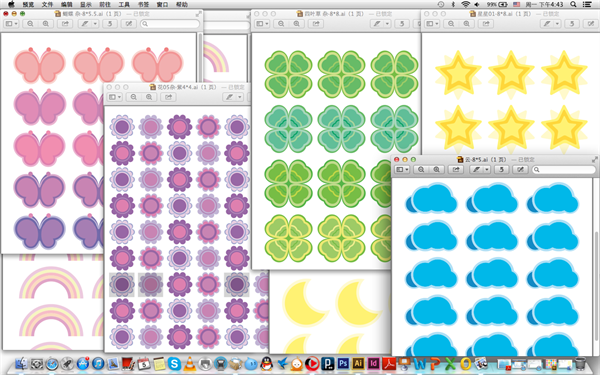Screen dimensions: 600x375
Task: Click the search field in butterfly window
Action: (x=170, y=24)
